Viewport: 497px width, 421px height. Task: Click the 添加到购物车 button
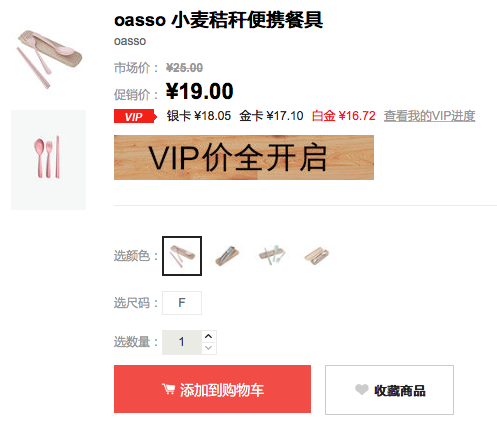pyautogui.click(x=212, y=389)
